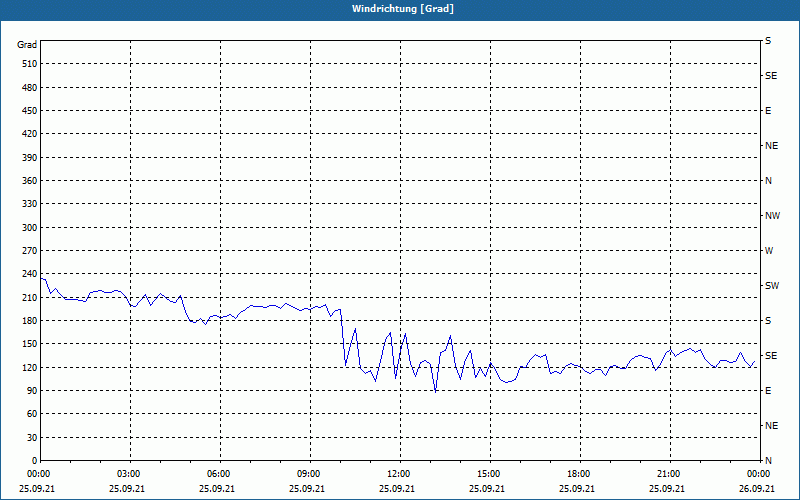This screenshot has width=800, height=500.
Task: Click the '270' y-axis tick label
Action: (x=30, y=251)
